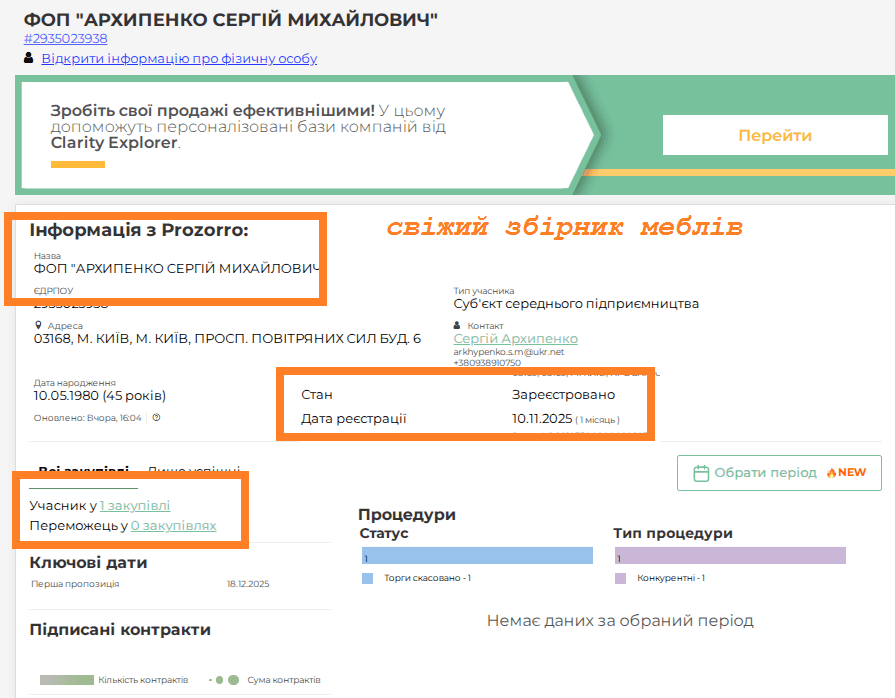Click the blue Статус procedure bar
Screen dimensions: 895x698
(x=476, y=556)
